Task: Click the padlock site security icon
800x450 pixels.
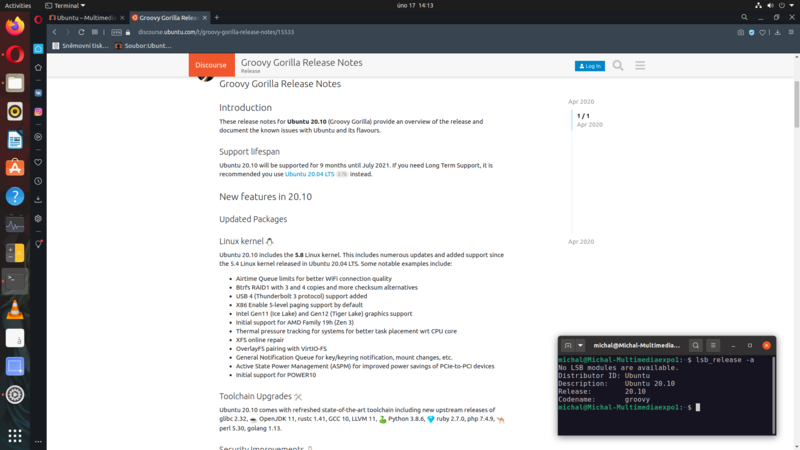Action: [x=128, y=32]
